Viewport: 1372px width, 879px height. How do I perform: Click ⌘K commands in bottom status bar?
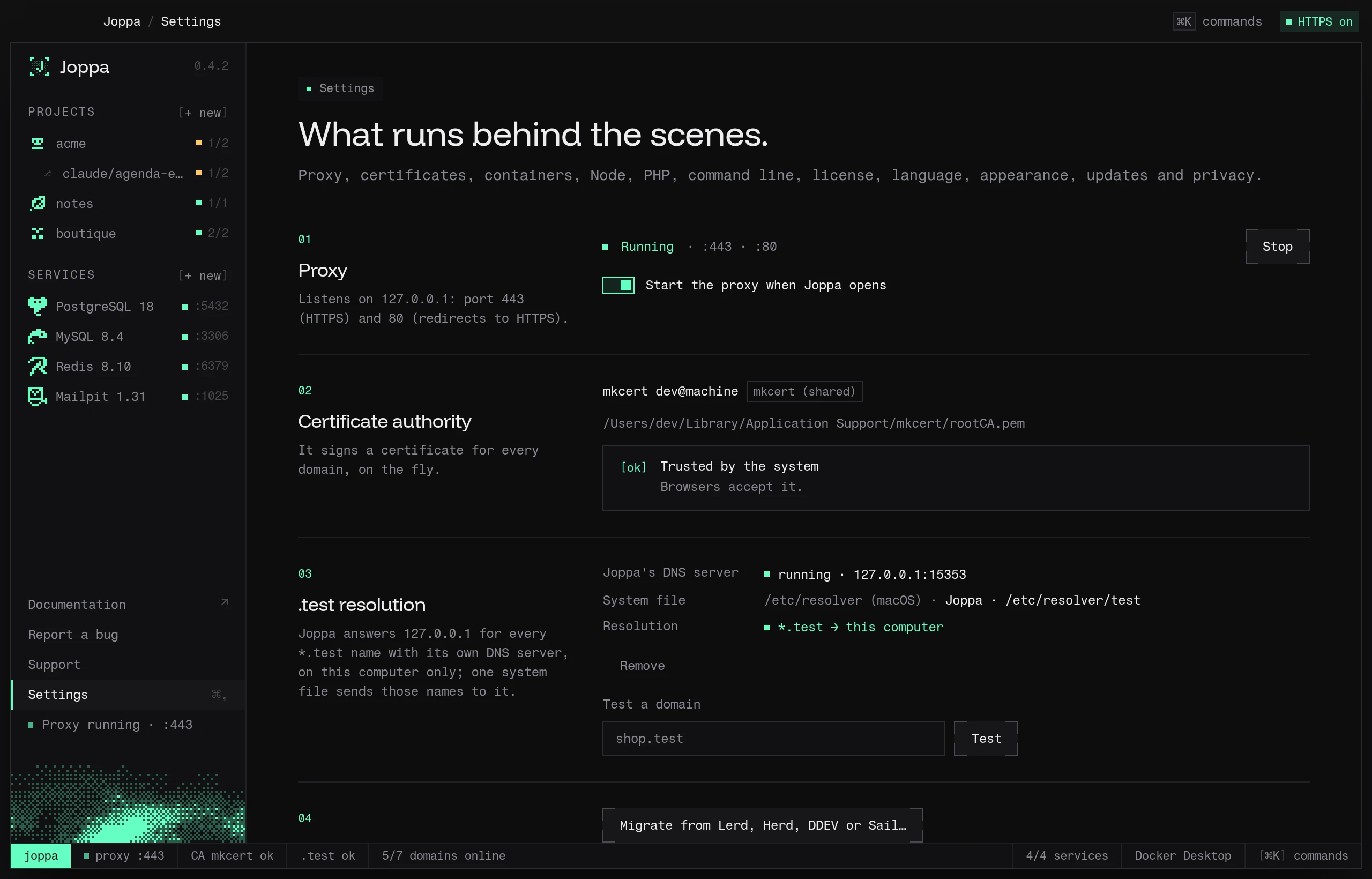pyautogui.click(x=1303, y=855)
